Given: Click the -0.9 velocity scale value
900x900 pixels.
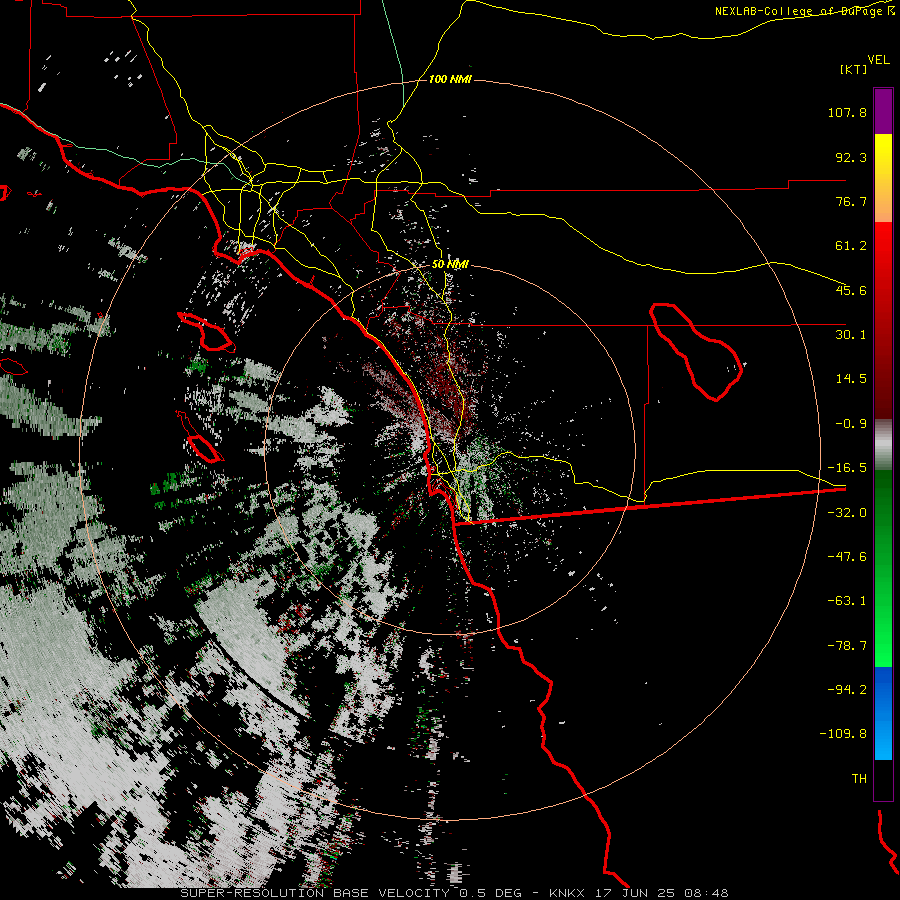Looking at the screenshot, I should click(851, 424).
